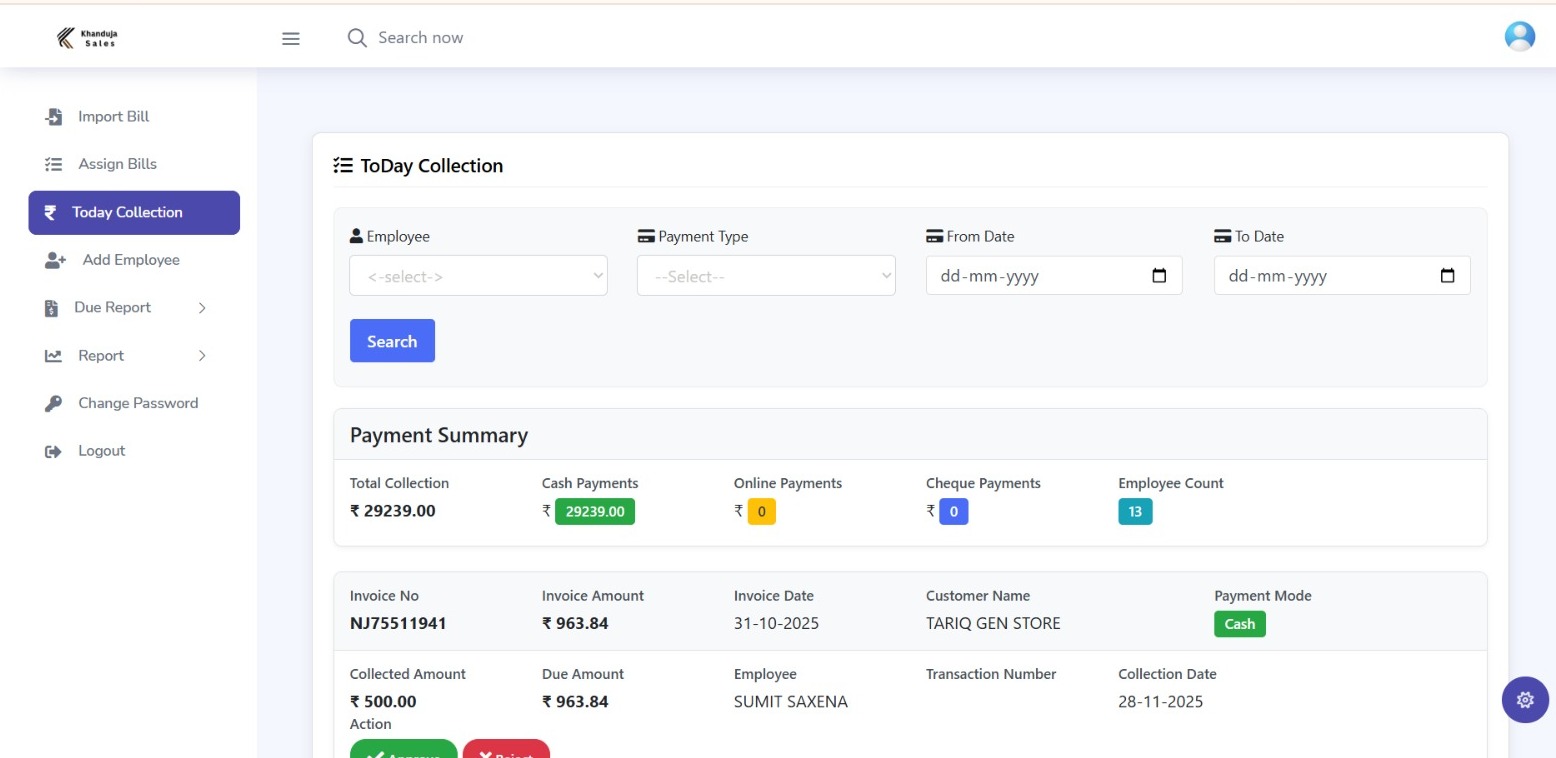Open the Payment Type dropdown
This screenshot has width=1556, height=758.
(766, 276)
